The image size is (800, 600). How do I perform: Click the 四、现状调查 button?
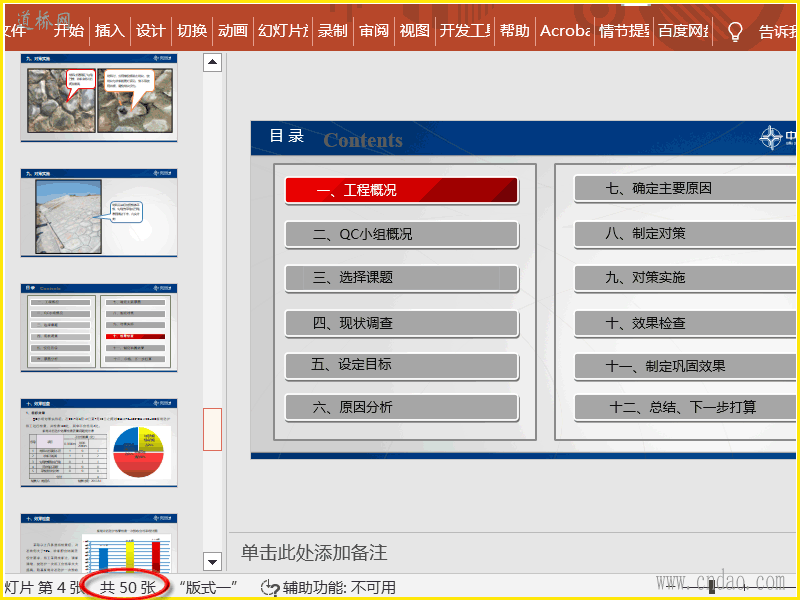[x=402, y=323]
